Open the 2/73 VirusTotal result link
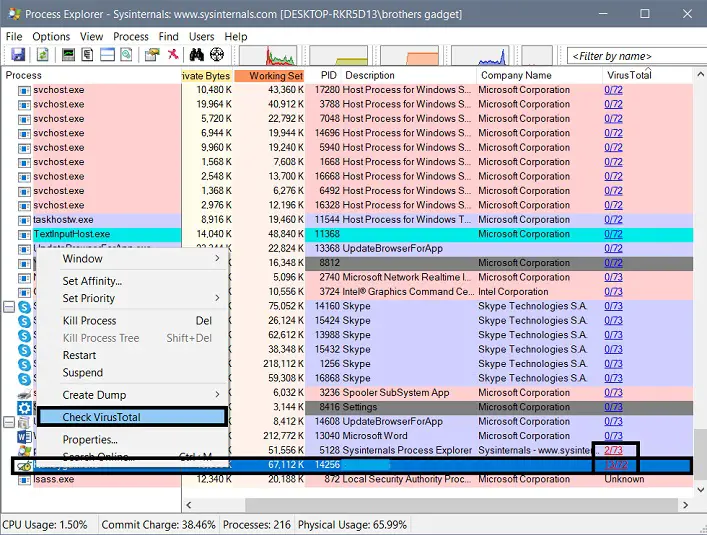Viewport: 707px width, 535px height. click(613, 450)
